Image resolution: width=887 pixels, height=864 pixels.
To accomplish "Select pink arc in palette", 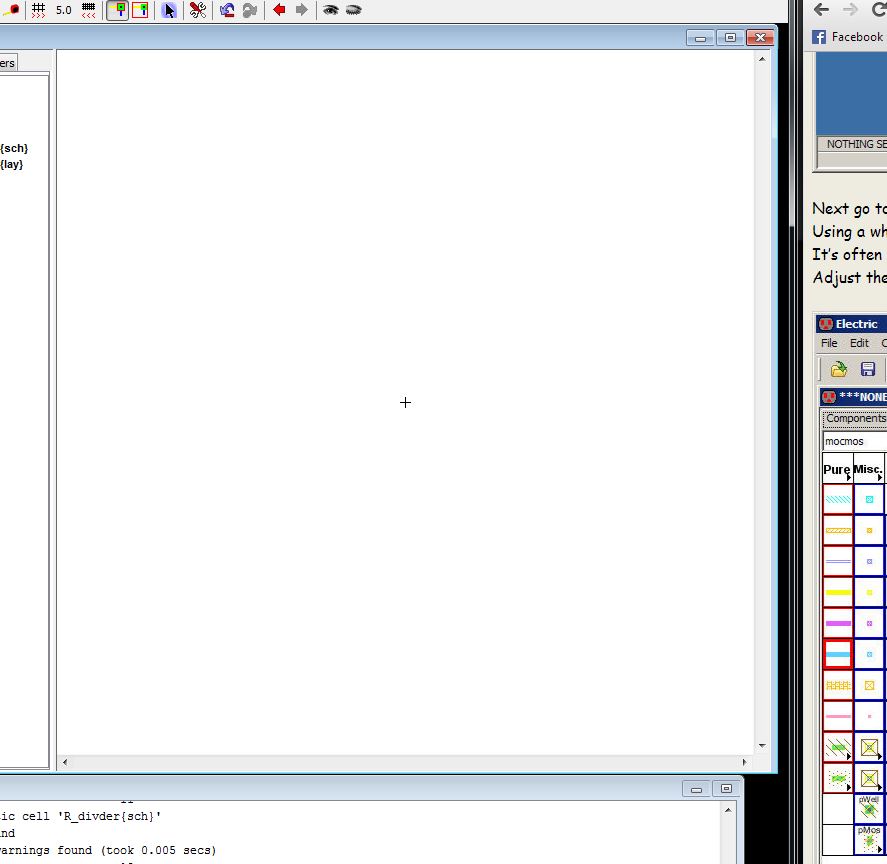I will click(838, 716).
